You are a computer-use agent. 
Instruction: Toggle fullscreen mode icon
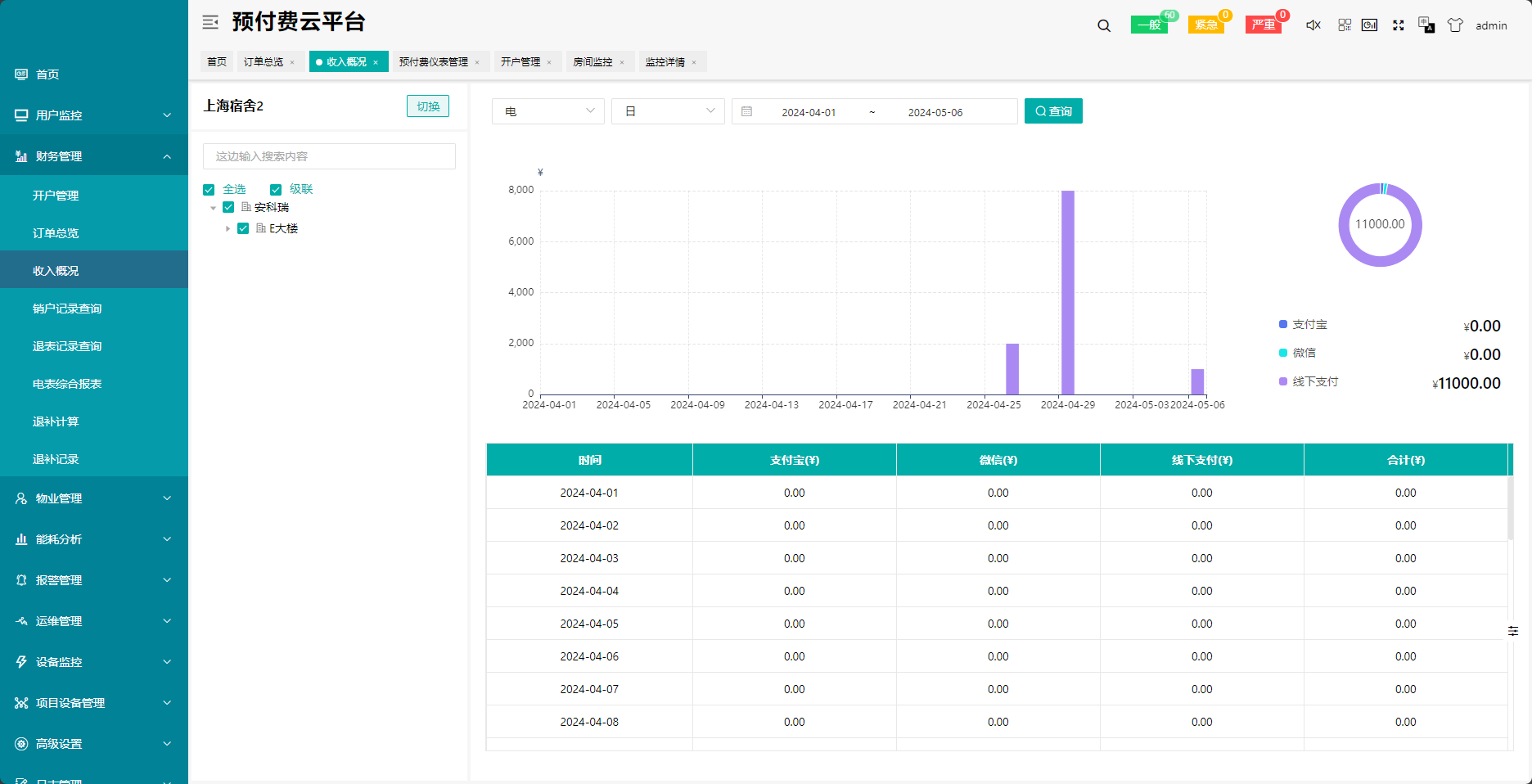(1399, 25)
